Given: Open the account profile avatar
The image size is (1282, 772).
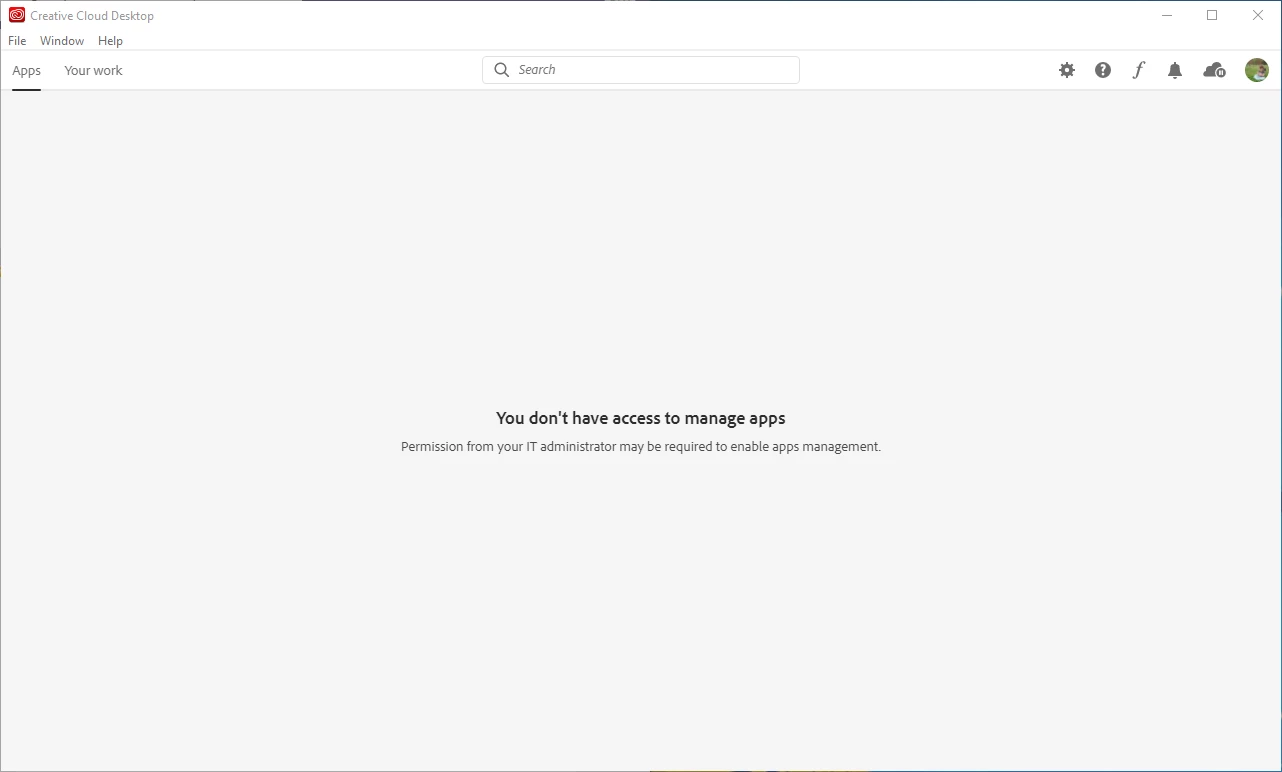Looking at the screenshot, I should tap(1257, 70).
